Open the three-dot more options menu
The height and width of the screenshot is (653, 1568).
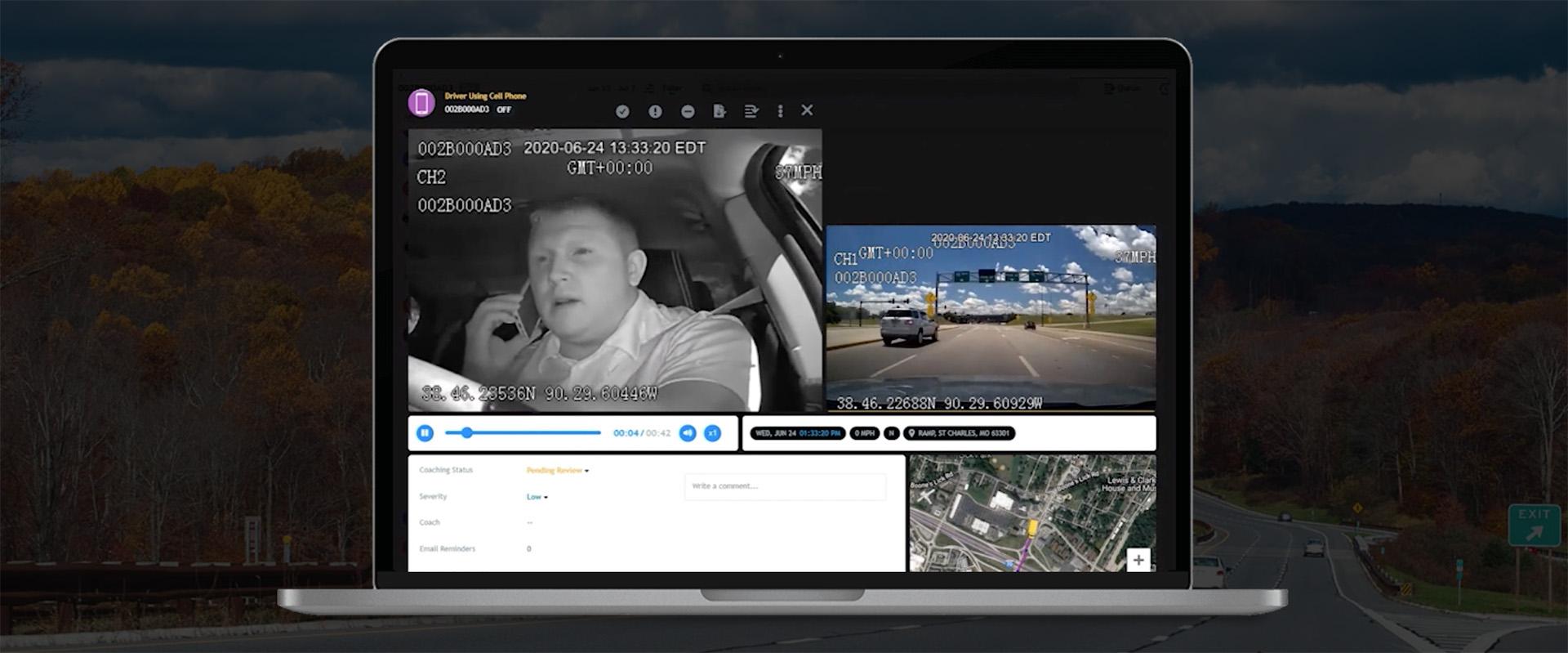tap(780, 111)
